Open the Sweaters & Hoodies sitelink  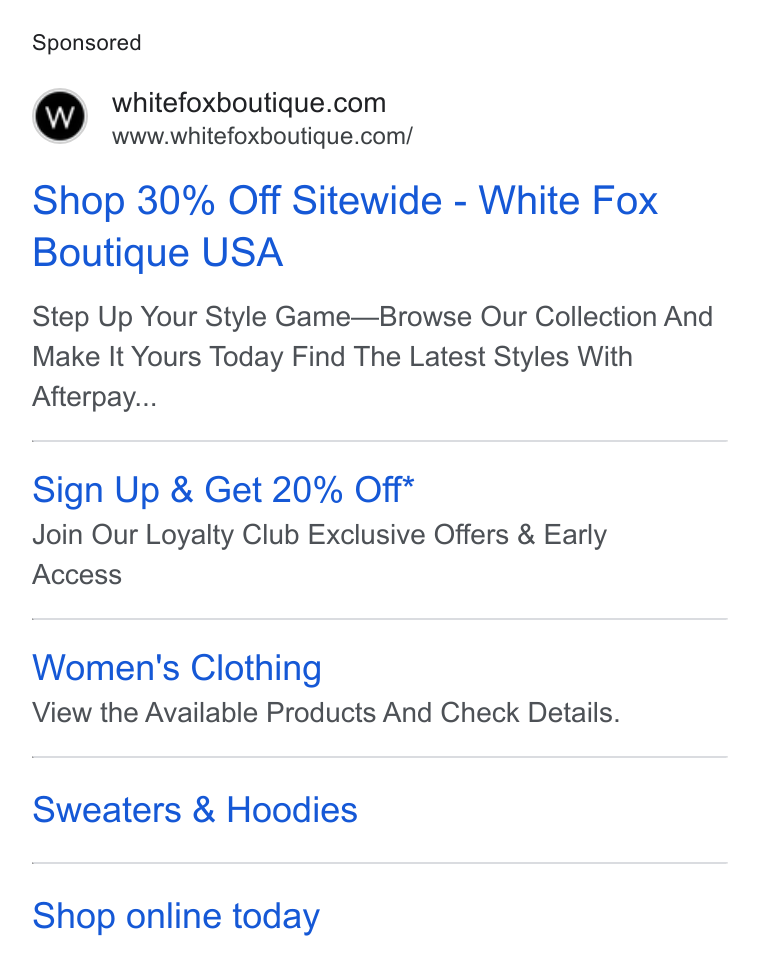click(195, 810)
